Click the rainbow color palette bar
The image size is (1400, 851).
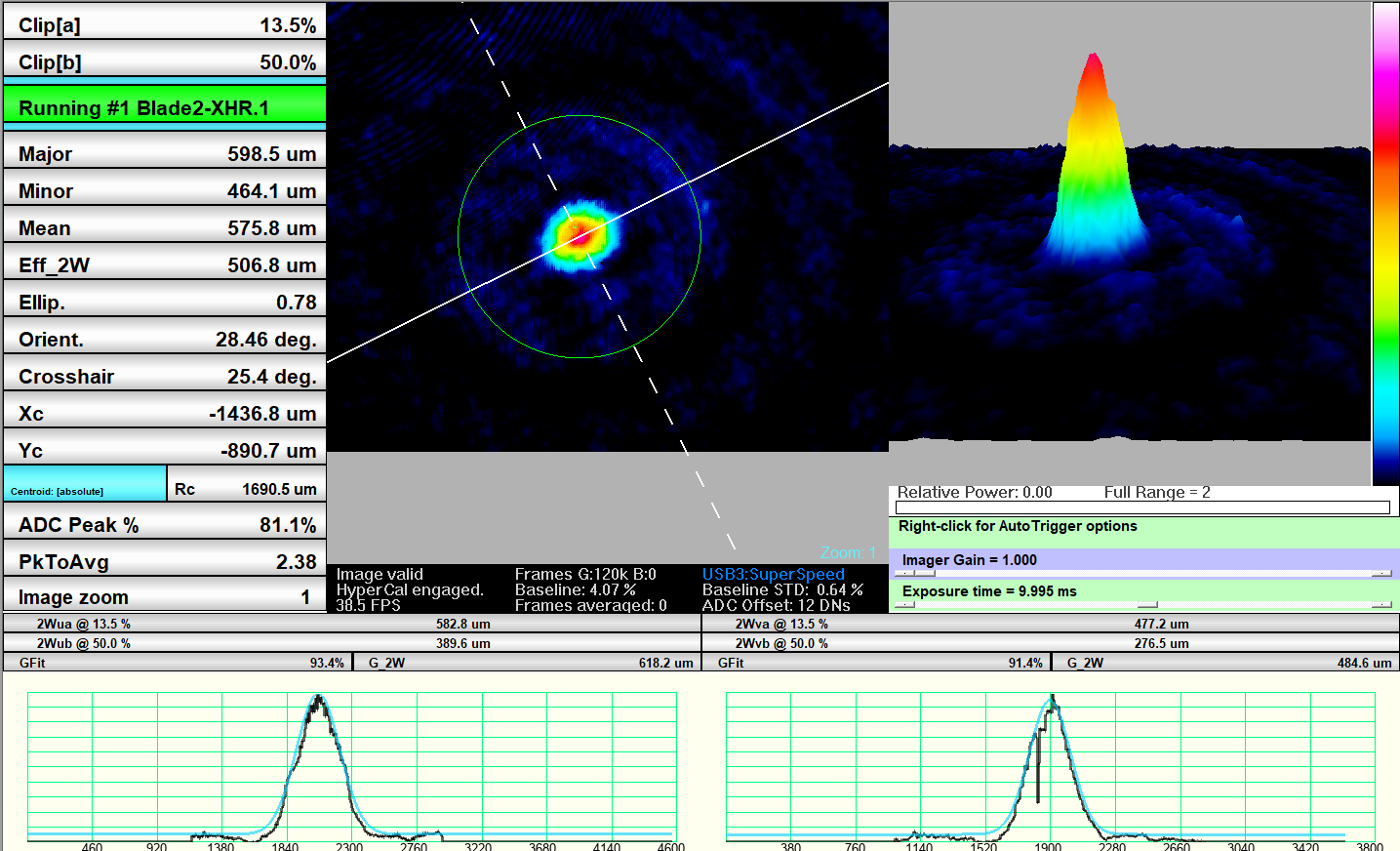[1385, 244]
